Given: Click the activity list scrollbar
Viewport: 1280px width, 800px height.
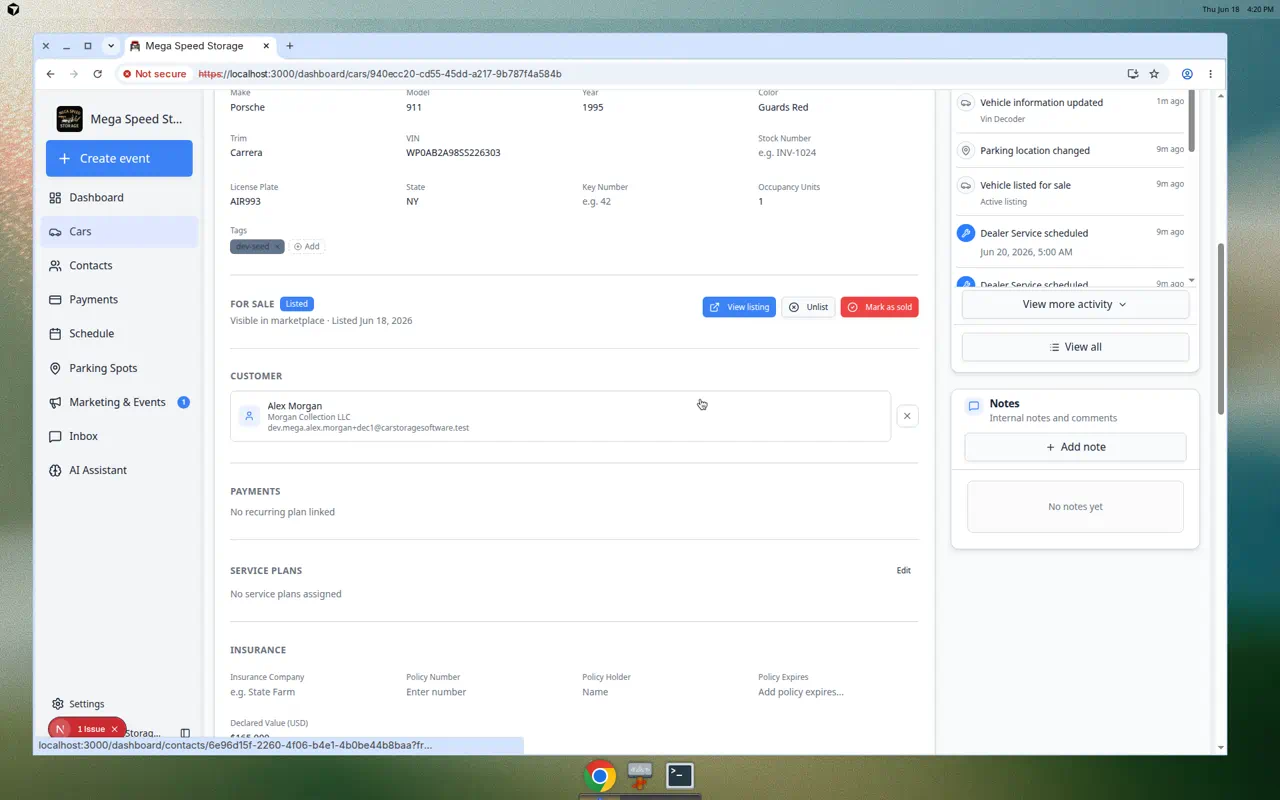Looking at the screenshot, I should coord(1190,120).
